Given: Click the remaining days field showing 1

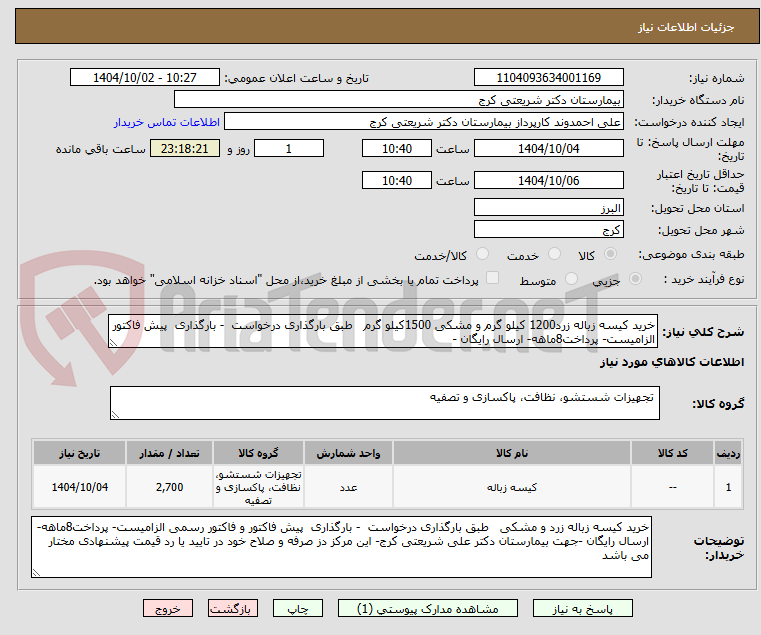Looking at the screenshot, I should point(289,149).
